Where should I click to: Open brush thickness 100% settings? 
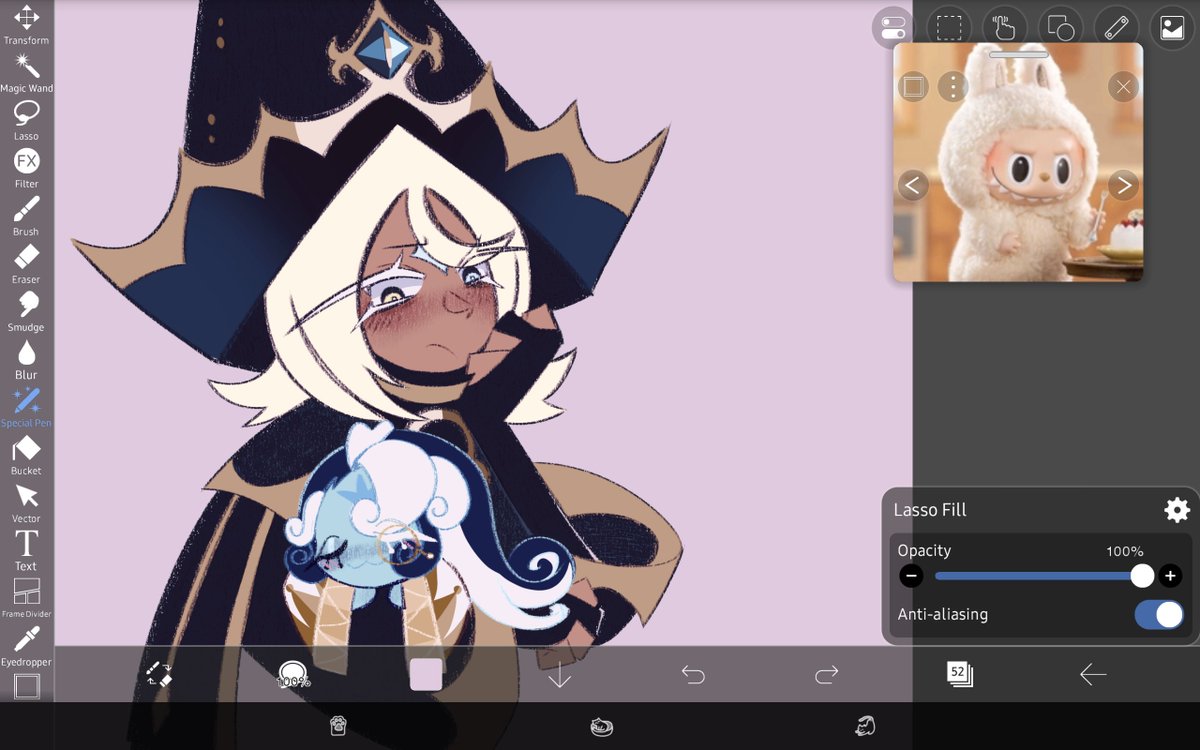coord(293,675)
